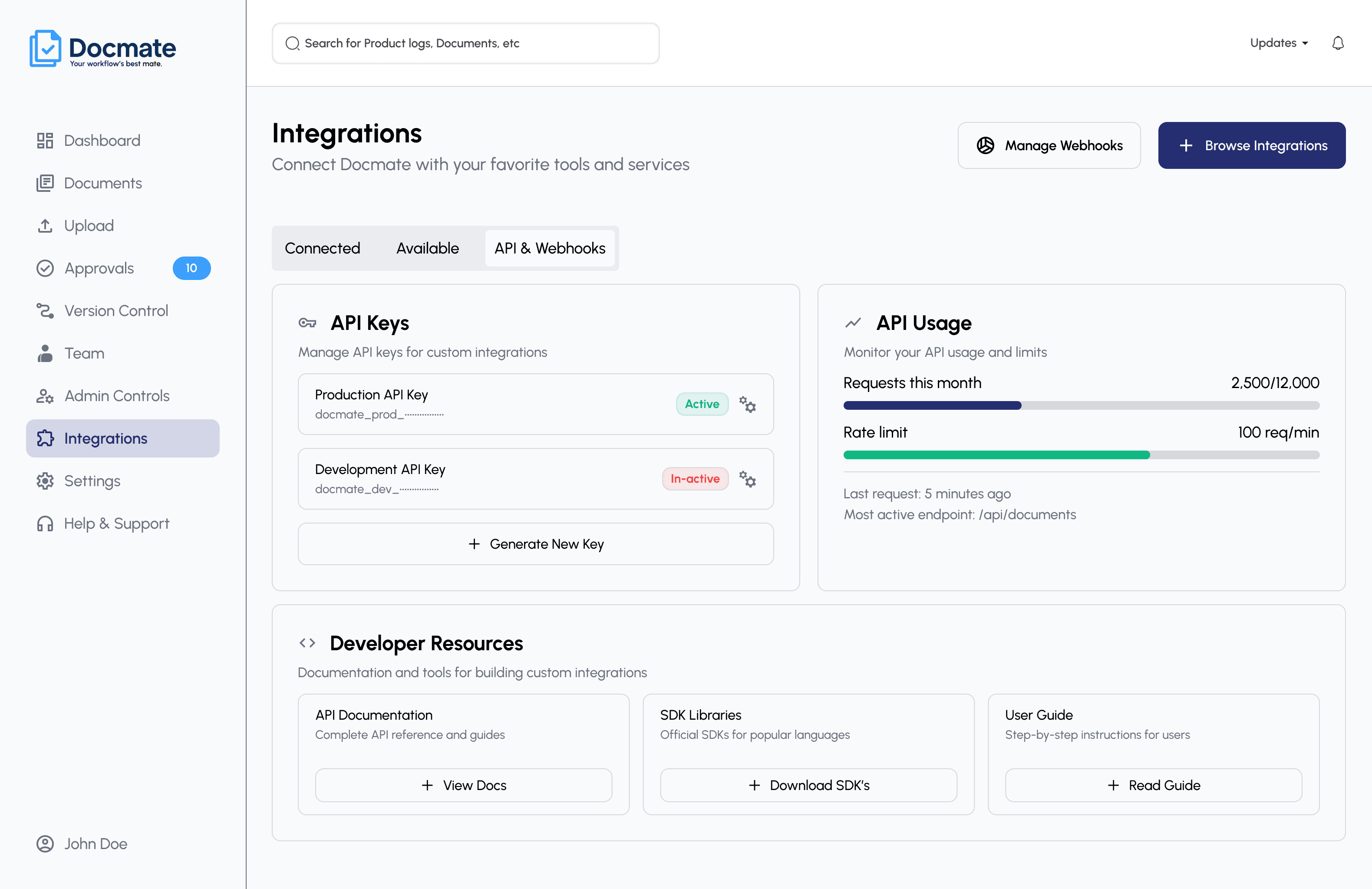Open John Doe user profile
This screenshot has height=889, width=1372.
pos(82,844)
